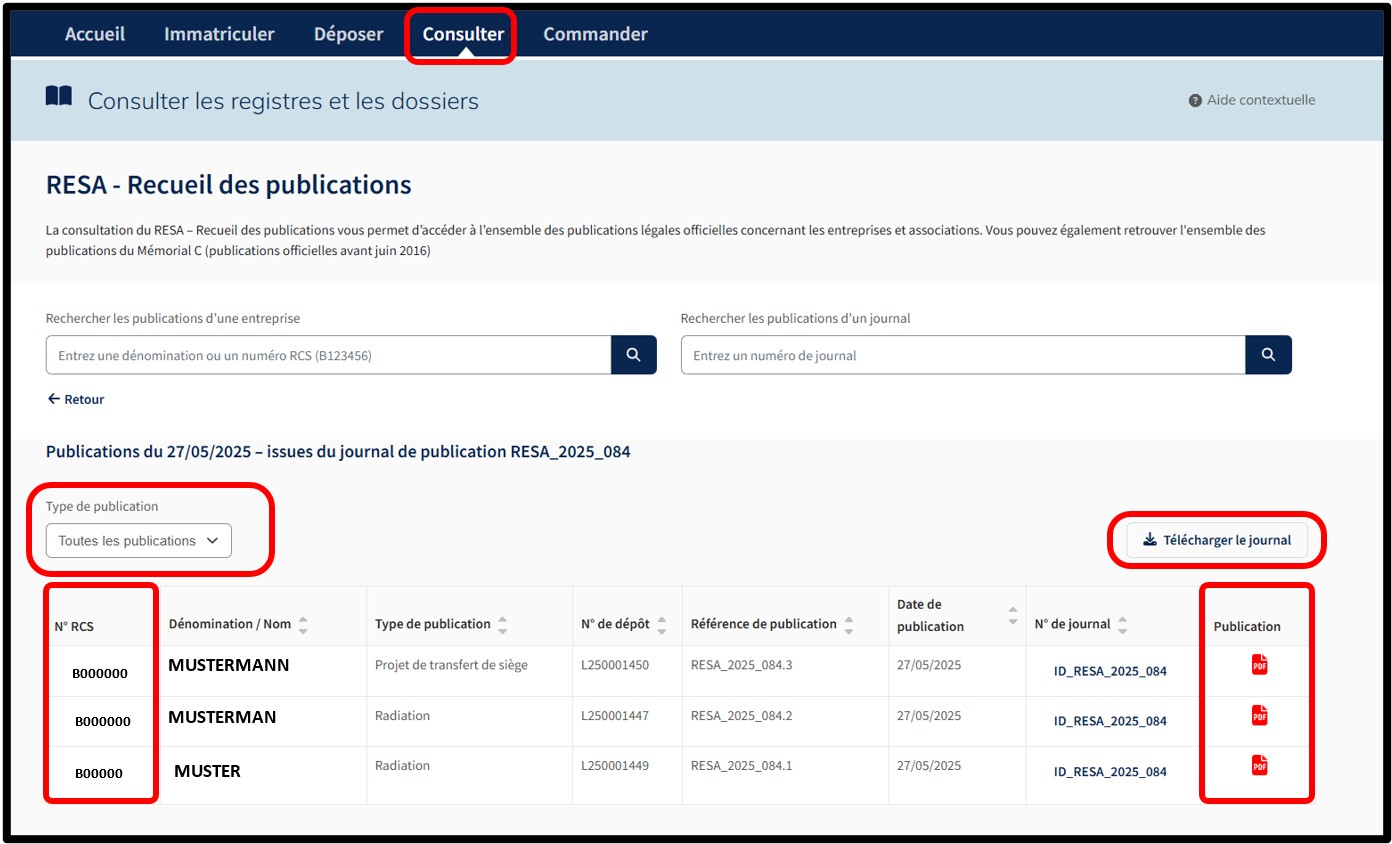This screenshot has height=844, width=1392.
Task: Click the company search magnifier icon
Action: pos(633,355)
